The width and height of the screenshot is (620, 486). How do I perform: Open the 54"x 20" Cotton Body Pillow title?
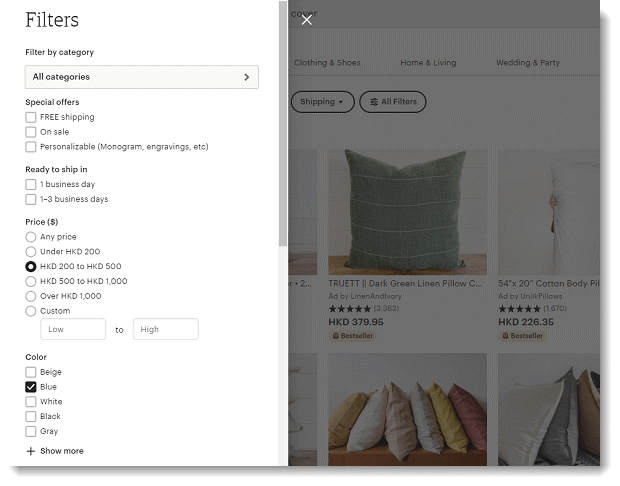click(549, 284)
